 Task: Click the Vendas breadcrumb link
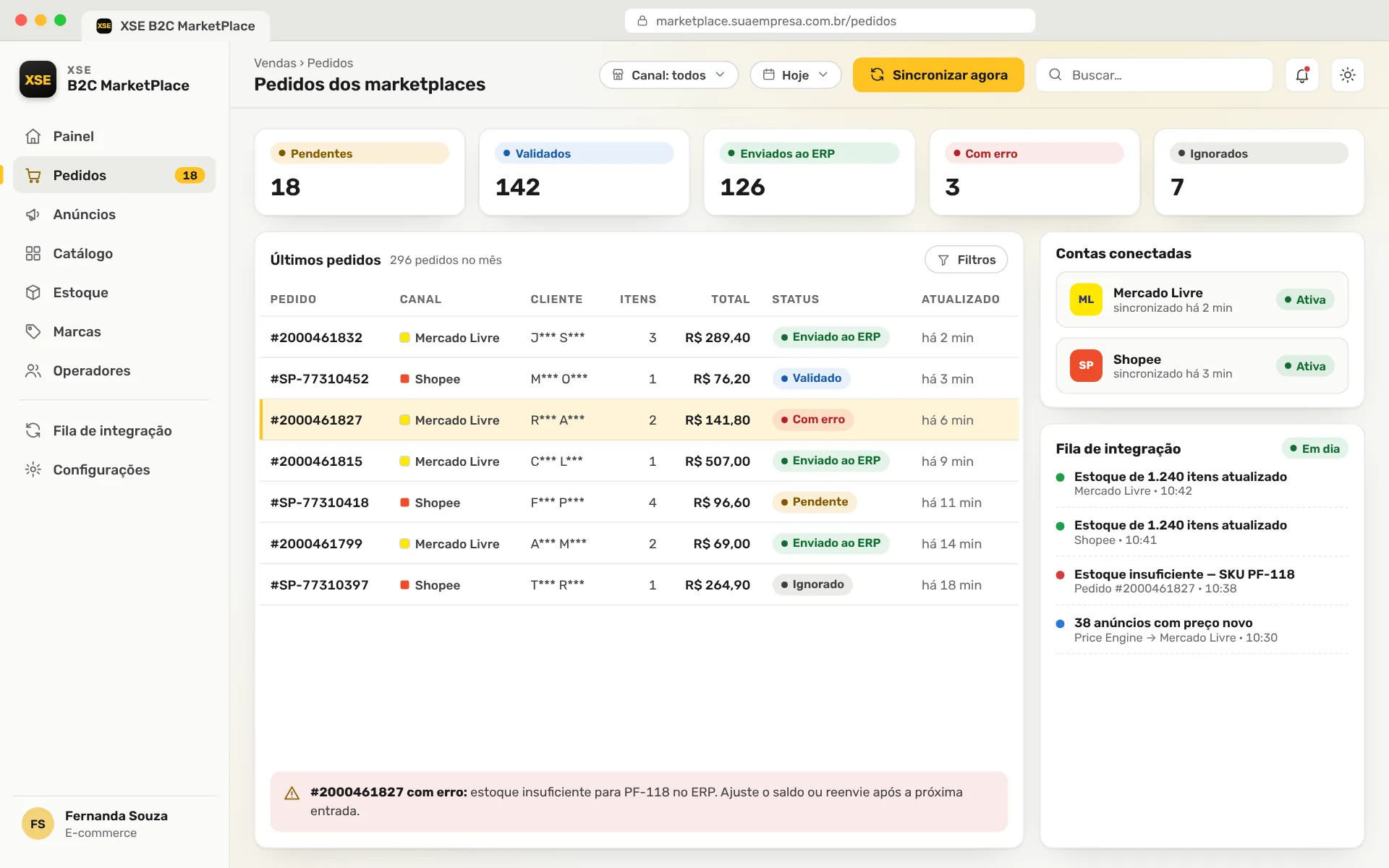tap(275, 63)
